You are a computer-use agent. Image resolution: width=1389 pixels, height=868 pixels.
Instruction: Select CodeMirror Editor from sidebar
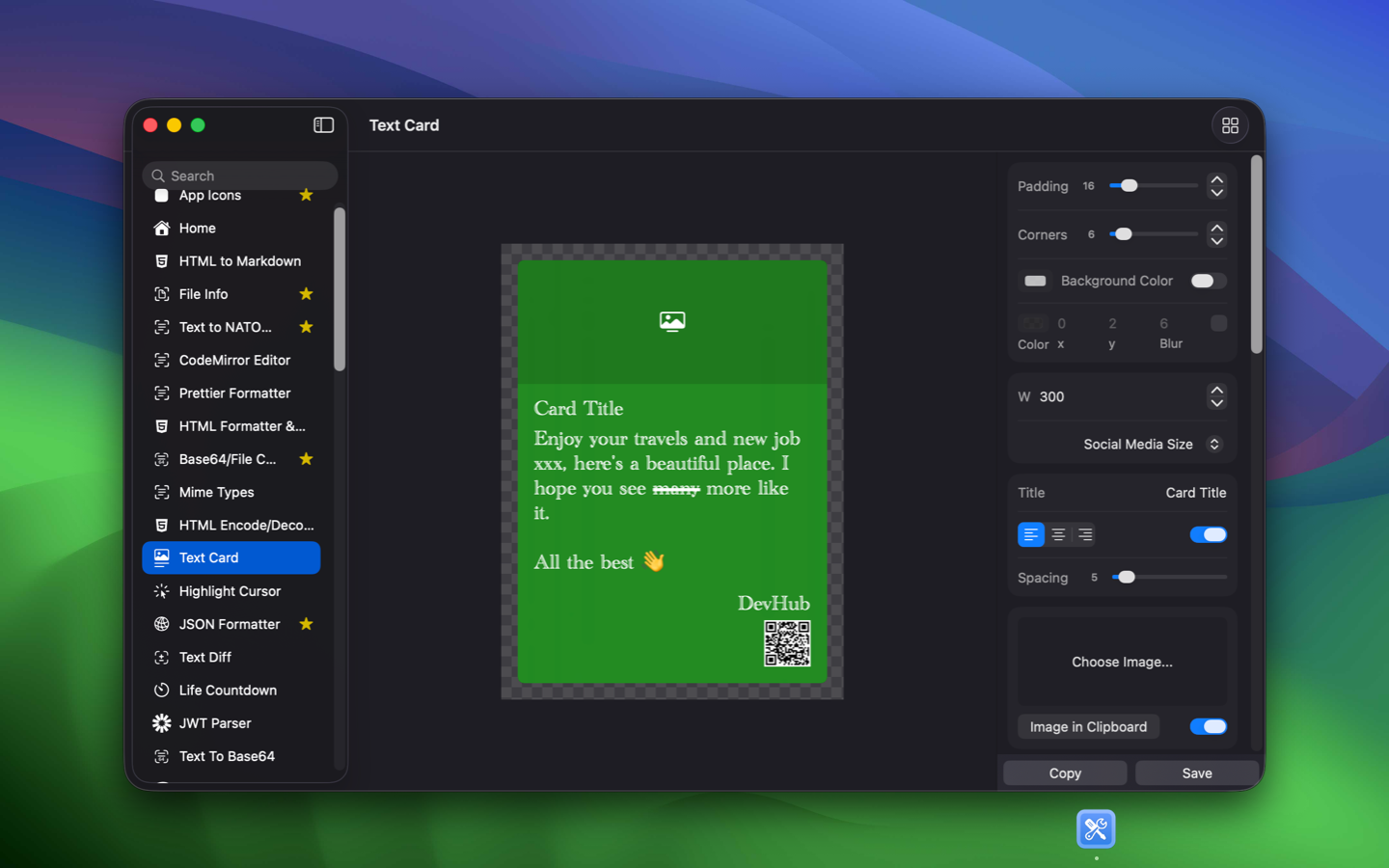(231, 361)
